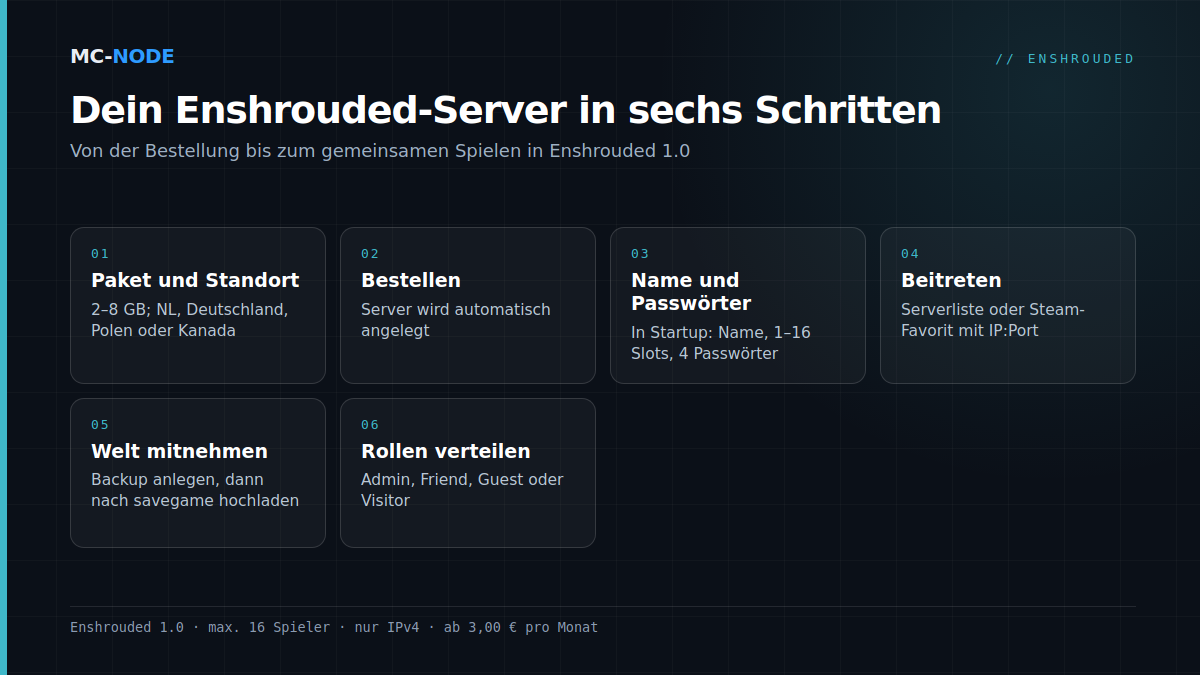Click the MC-NODE logo
Screen dimensions: 1200x675
click(x=122, y=57)
